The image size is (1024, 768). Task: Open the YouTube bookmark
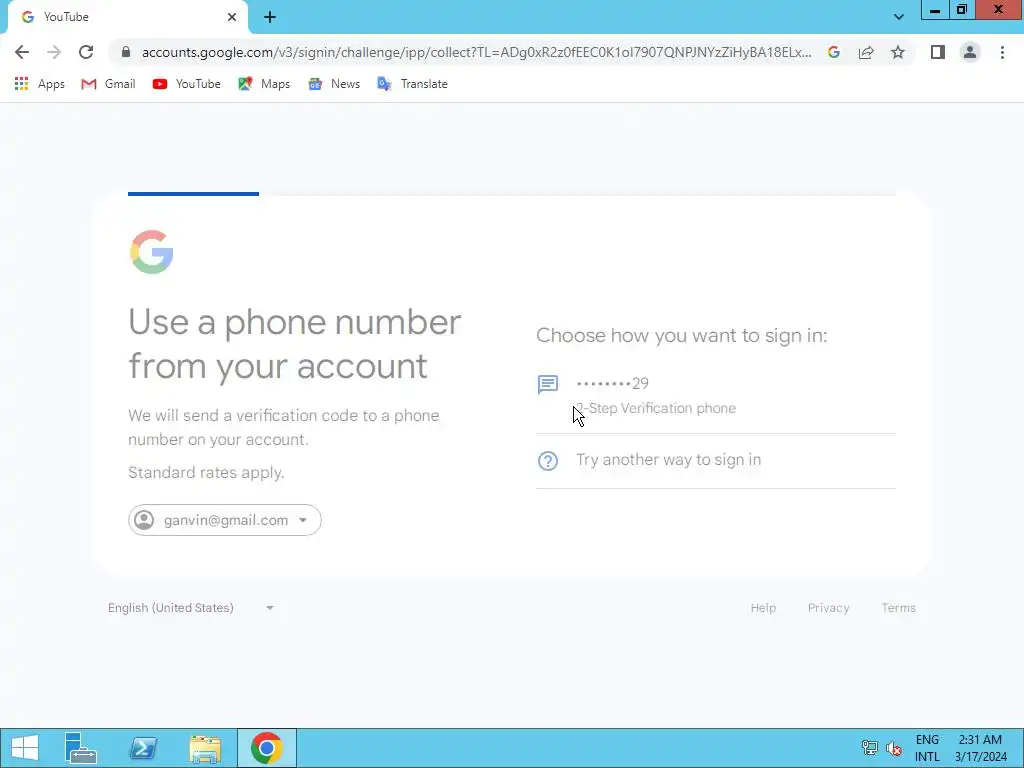[x=186, y=84]
